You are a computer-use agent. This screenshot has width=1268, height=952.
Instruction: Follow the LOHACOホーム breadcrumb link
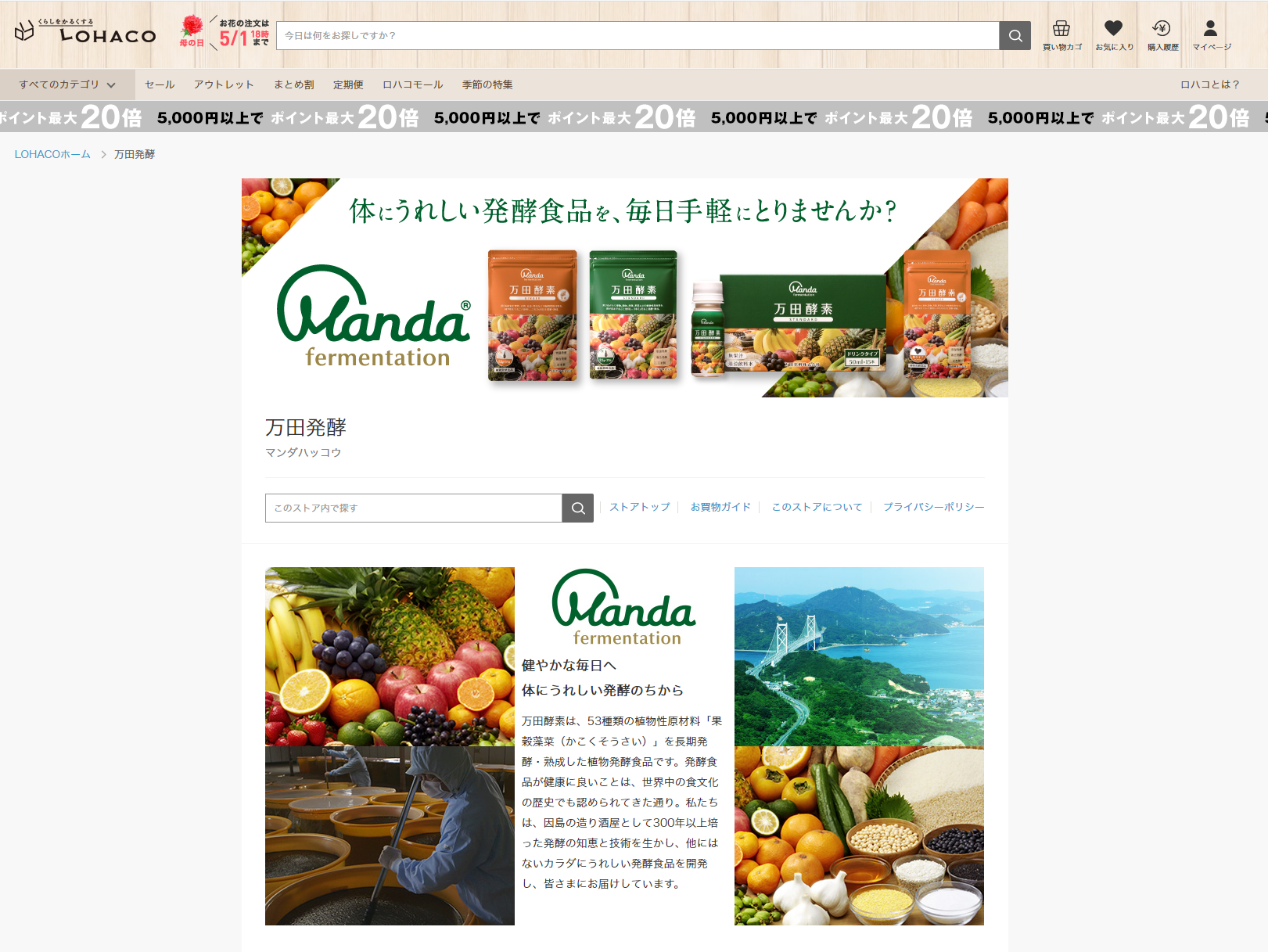[x=52, y=154]
